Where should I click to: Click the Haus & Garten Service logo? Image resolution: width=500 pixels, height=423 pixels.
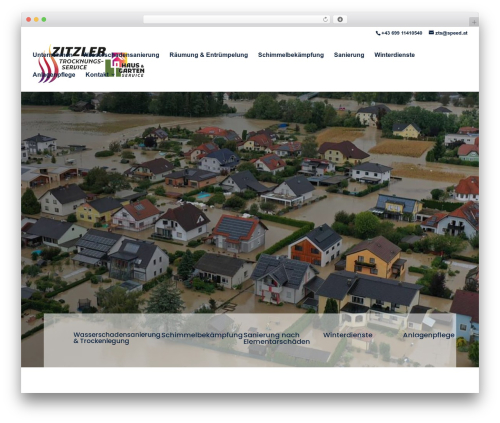(125, 65)
